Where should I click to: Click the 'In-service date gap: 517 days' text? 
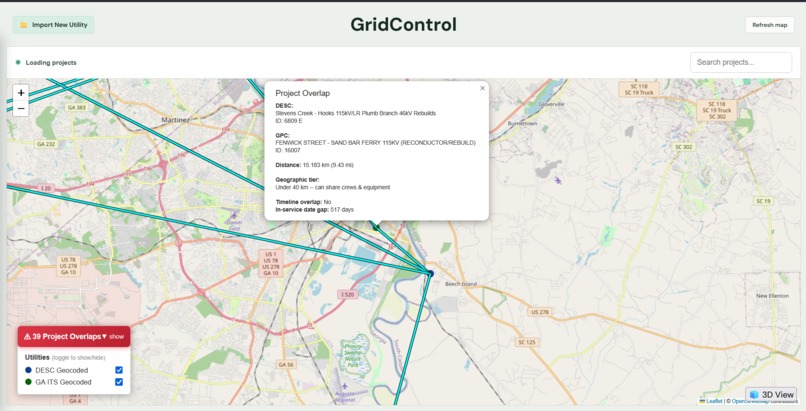coord(315,210)
